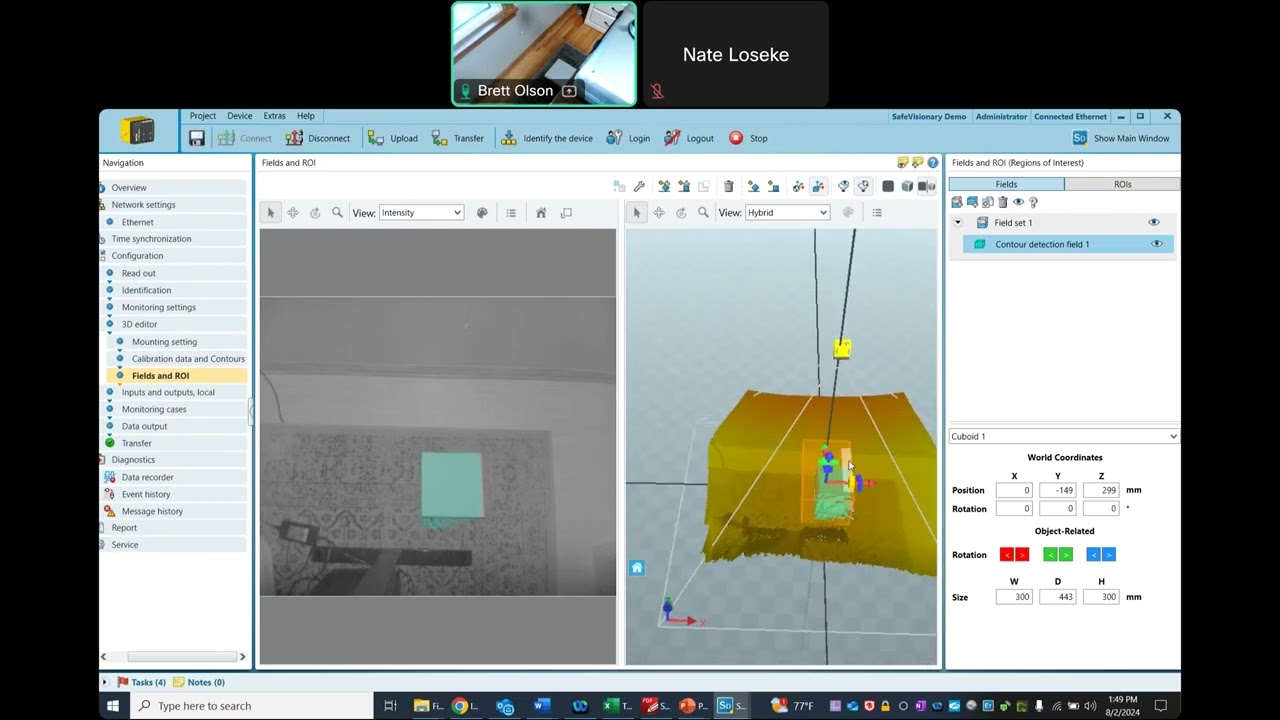
Task: Click the blue help icon above the 3D editor
Action: tap(932, 162)
